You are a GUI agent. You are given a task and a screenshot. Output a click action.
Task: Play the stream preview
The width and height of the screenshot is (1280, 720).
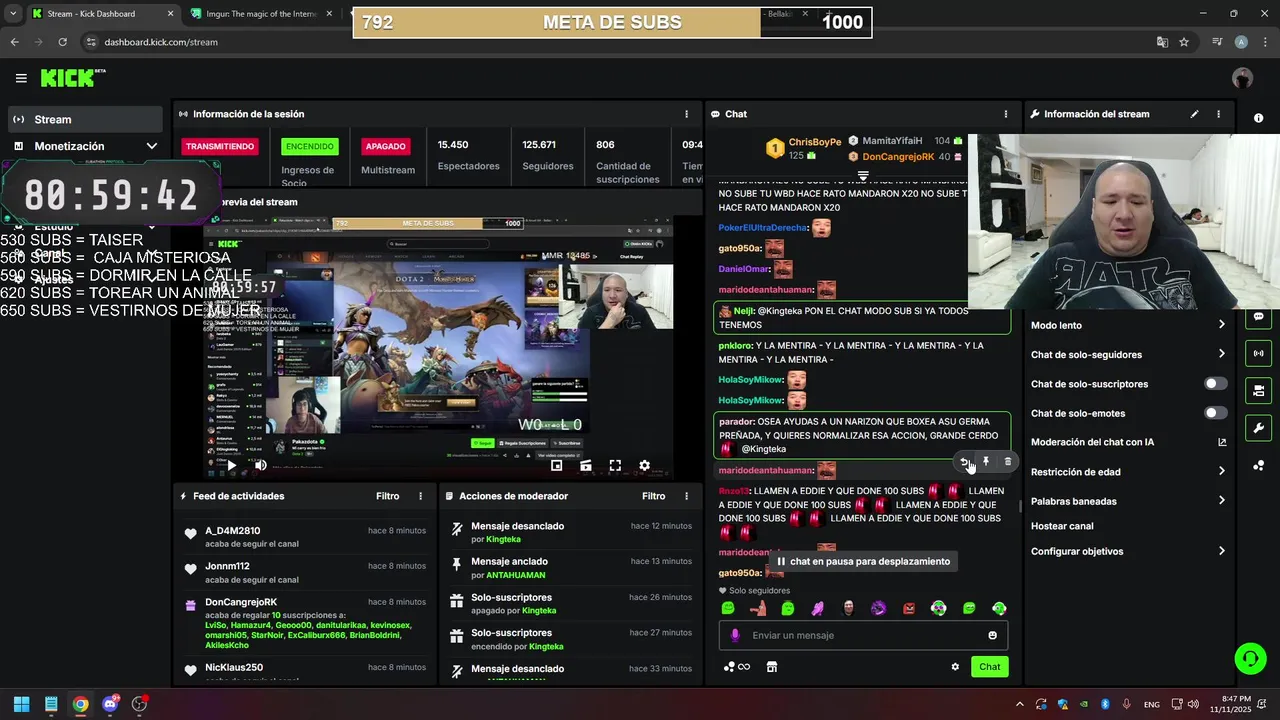coord(232,465)
